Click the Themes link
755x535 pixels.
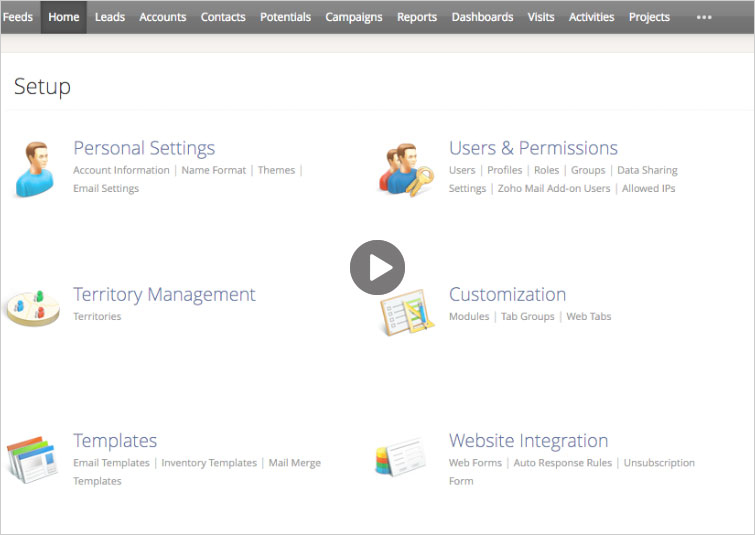pyautogui.click(x=276, y=170)
